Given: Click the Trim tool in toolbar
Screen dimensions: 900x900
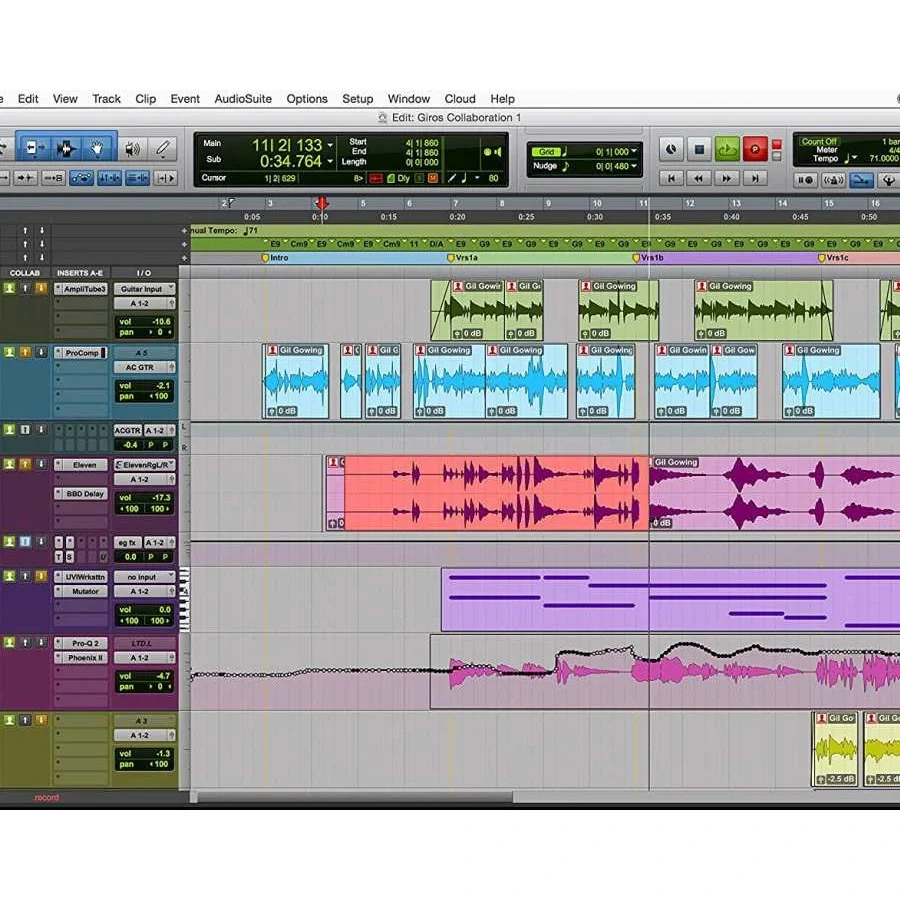Looking at the screenshot, I should tap(34, 149).
